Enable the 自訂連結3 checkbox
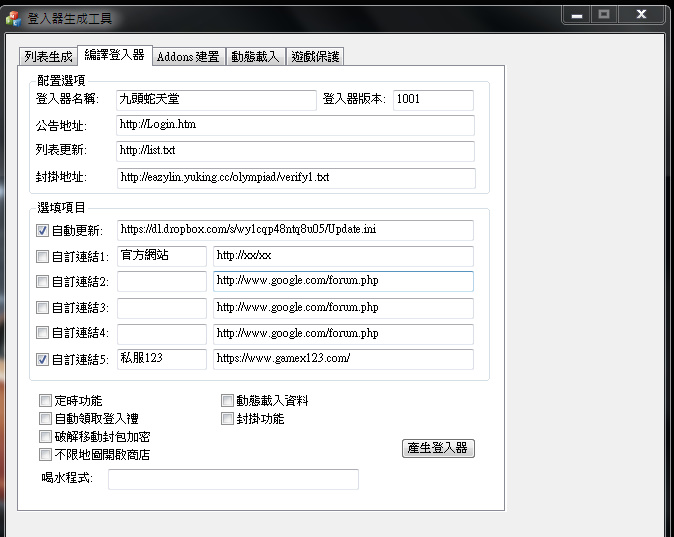Screen dimensions: 674x537 tap(42, 307)
